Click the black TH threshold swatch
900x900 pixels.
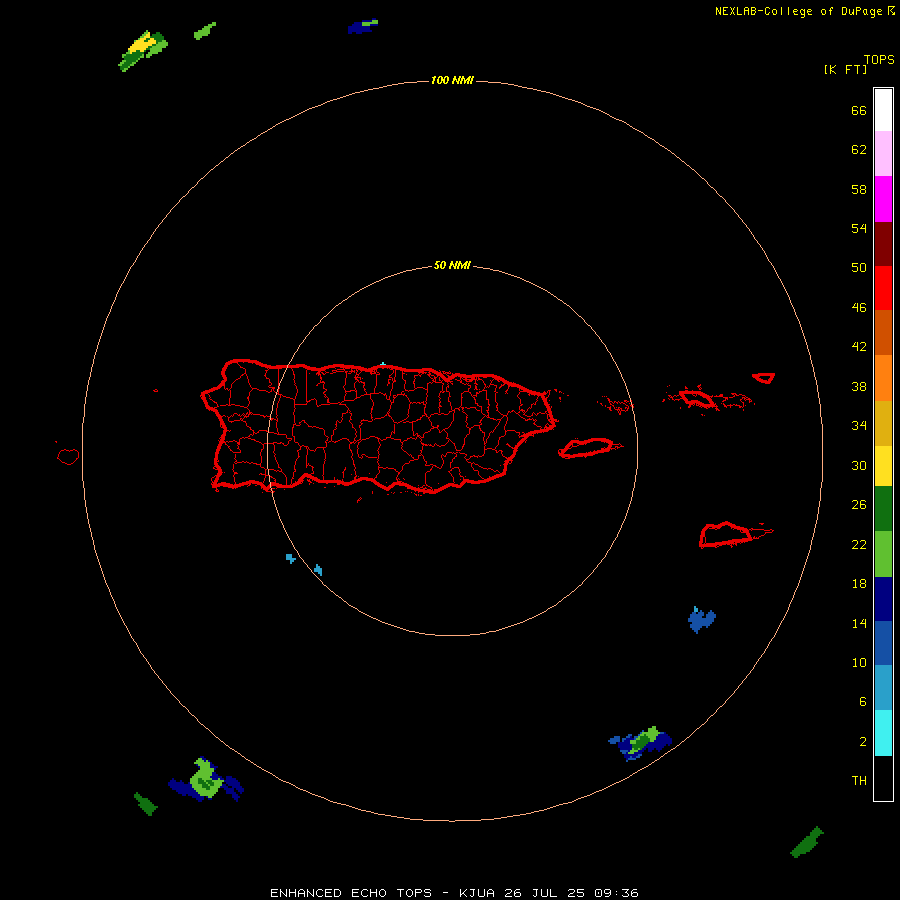pyautogui.click(x=883, y=778)
